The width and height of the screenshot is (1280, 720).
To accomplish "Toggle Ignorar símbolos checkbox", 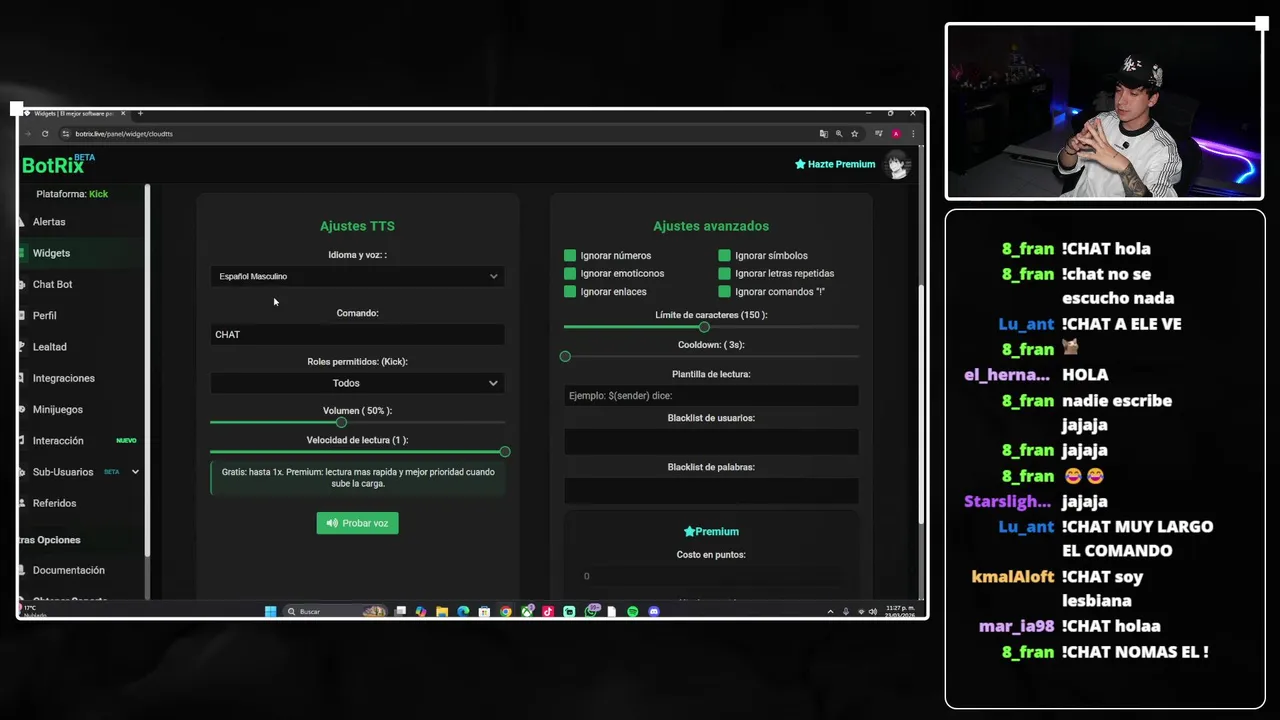I will point(724,256).
